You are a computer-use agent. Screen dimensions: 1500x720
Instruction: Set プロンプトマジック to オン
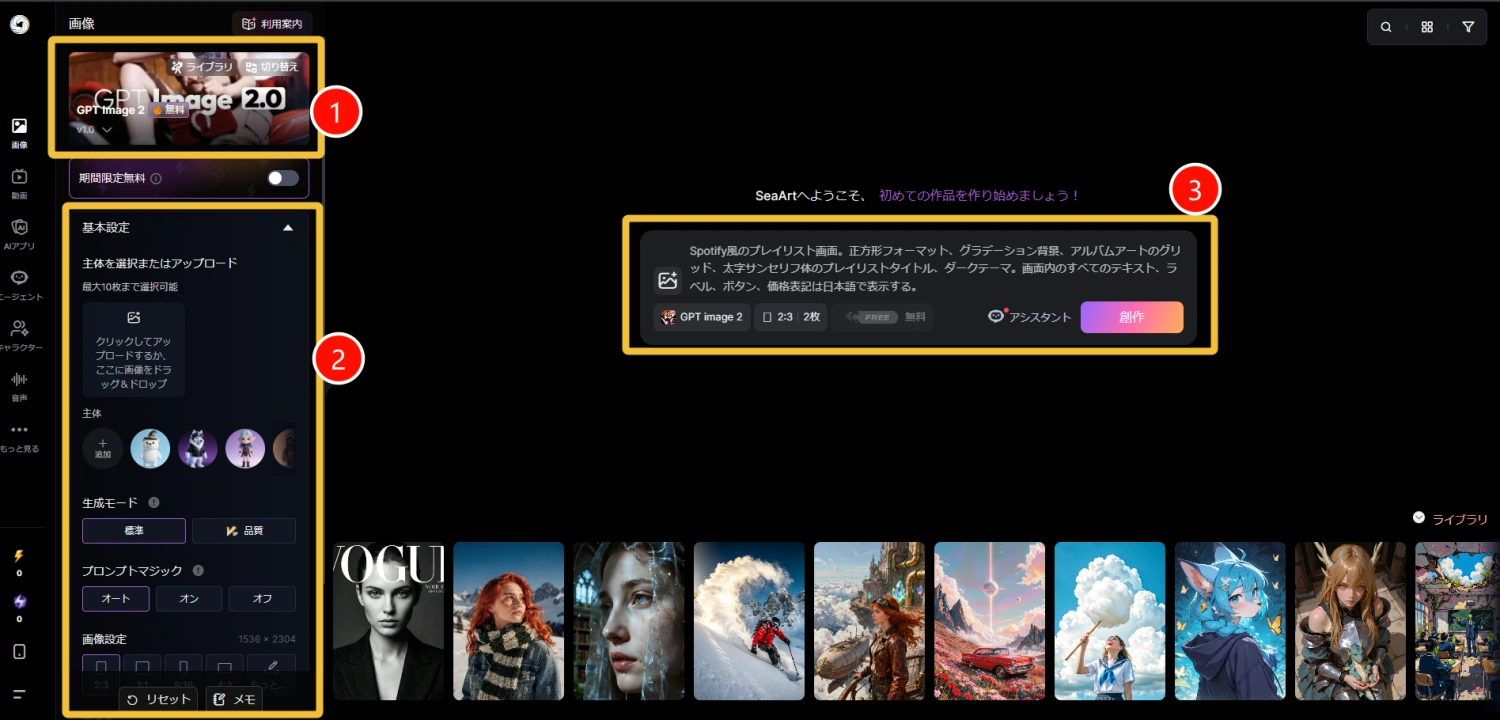point(189,599)
